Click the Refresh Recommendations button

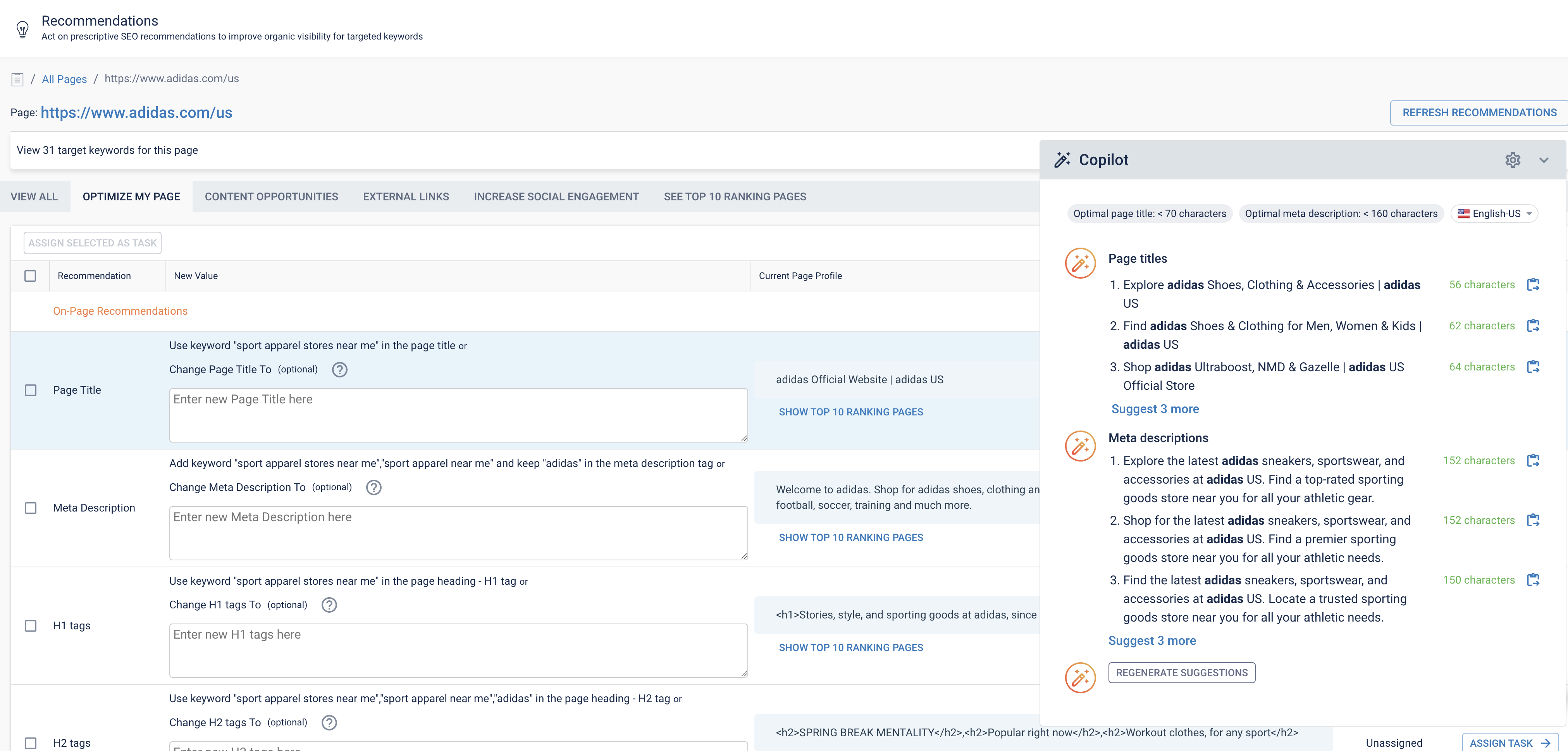tap(1479, 113)
